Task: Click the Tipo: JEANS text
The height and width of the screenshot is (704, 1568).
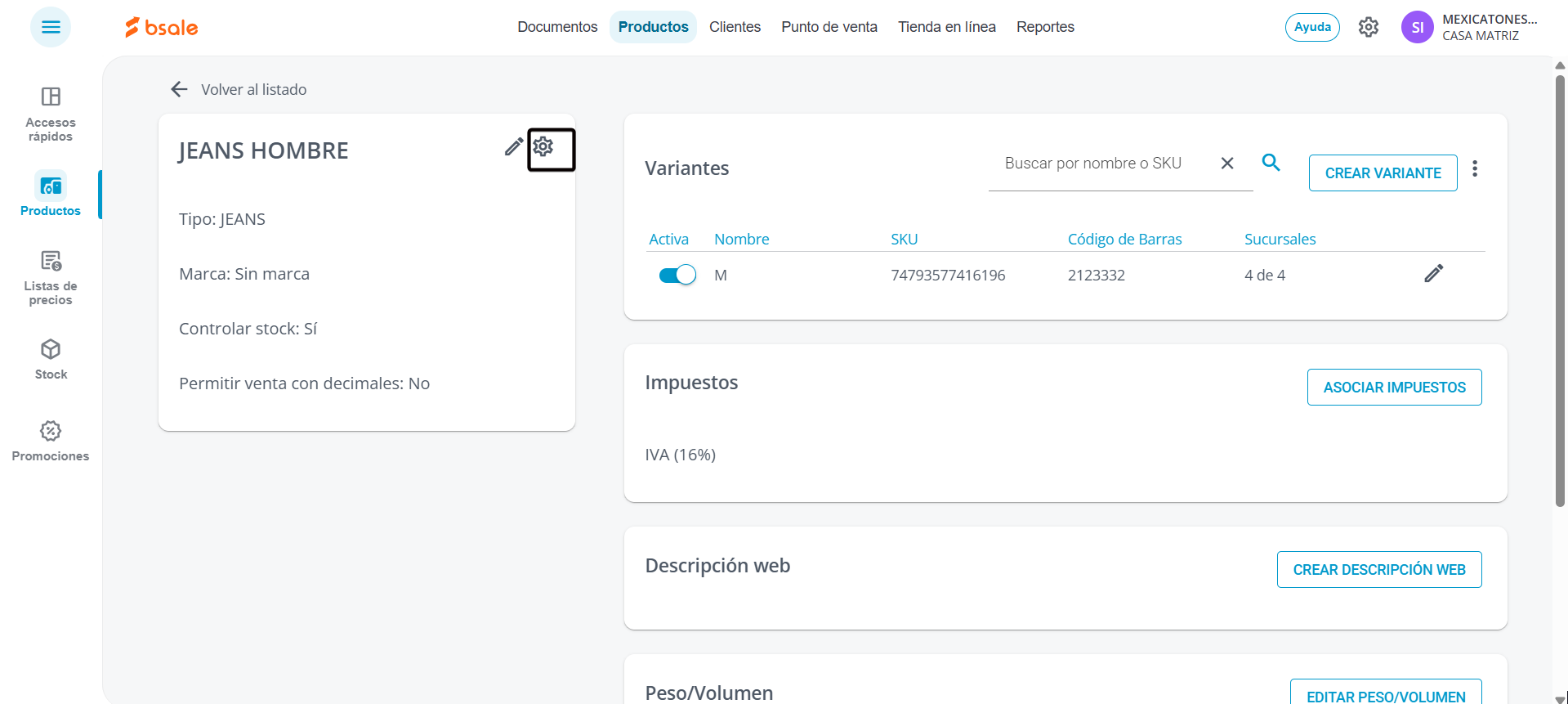Action: pos(222,219)
